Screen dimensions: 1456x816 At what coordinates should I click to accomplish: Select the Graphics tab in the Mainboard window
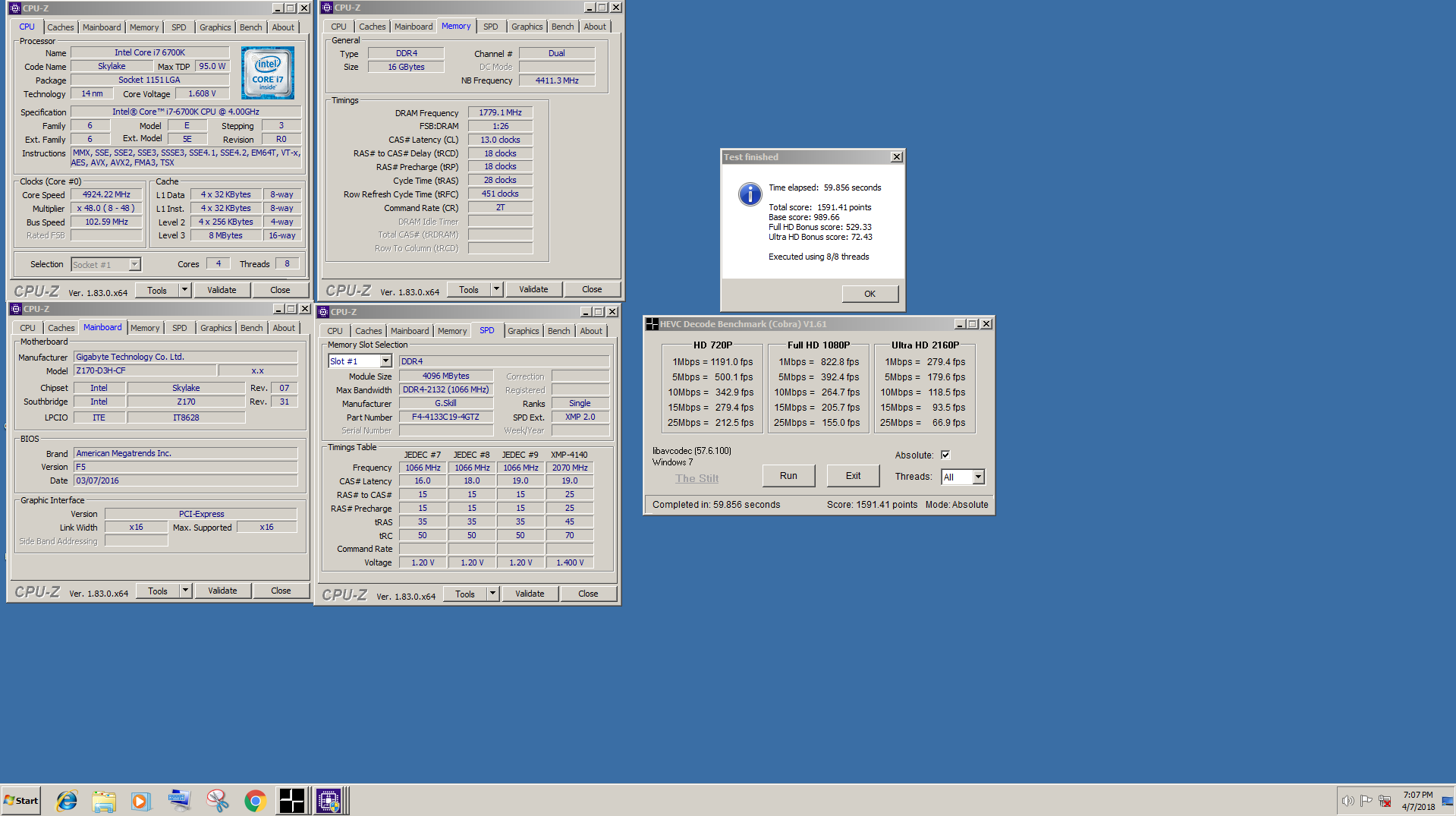[216, 328]
